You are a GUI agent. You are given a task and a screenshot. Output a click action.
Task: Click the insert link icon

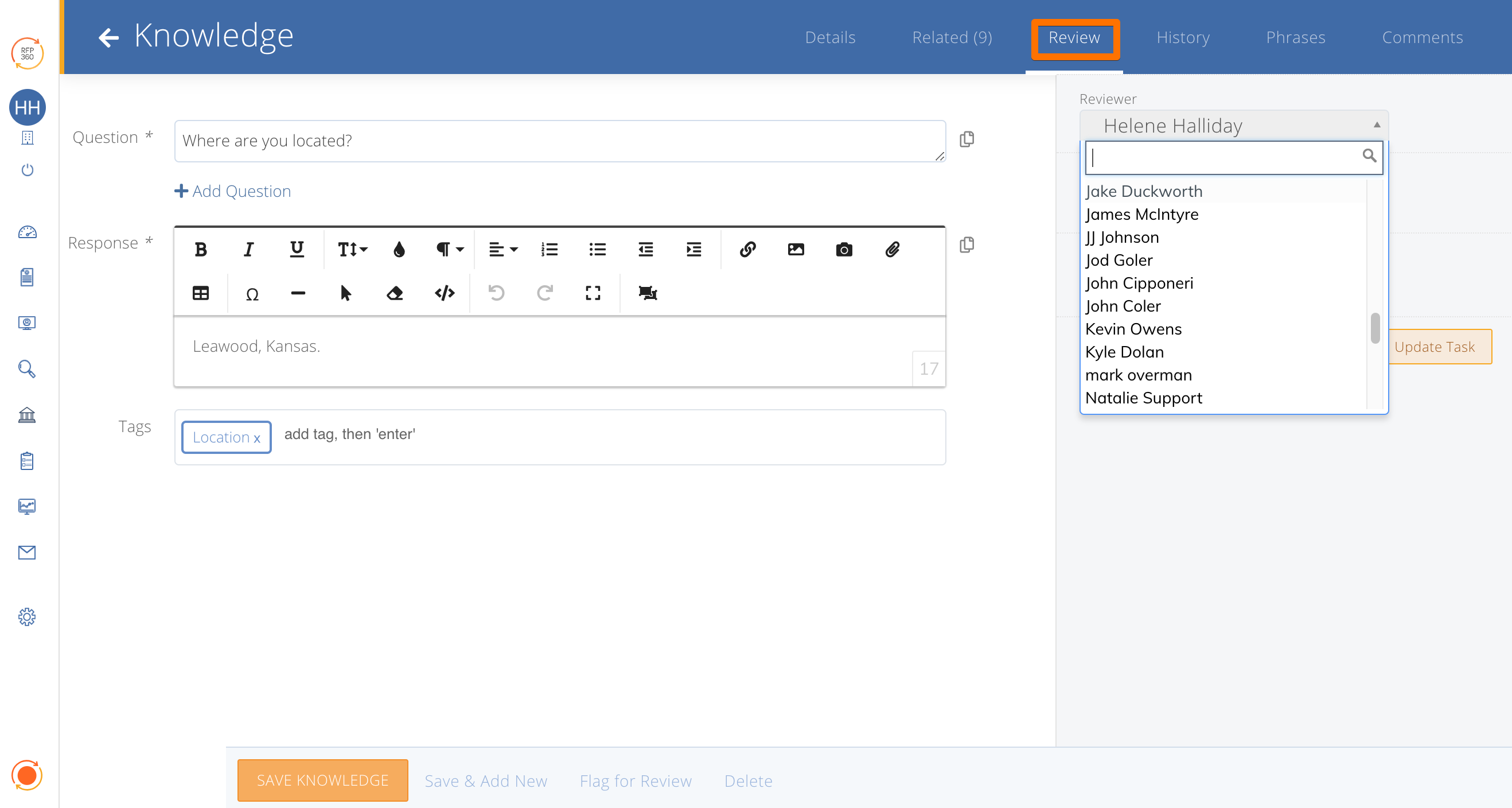tap(747, 250)
